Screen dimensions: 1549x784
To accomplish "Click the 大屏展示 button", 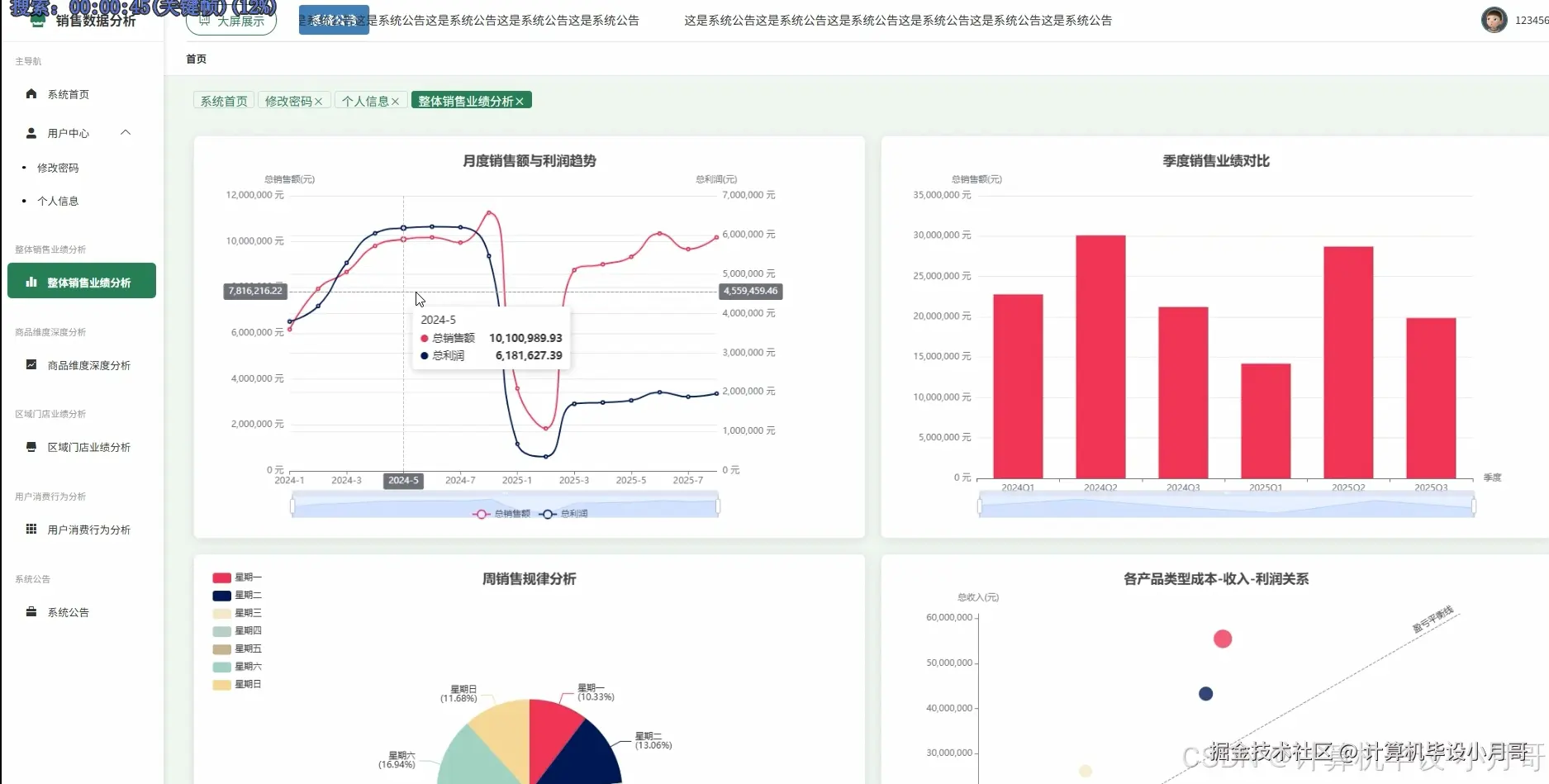I will pyautogui.click(x=231, y=21).
